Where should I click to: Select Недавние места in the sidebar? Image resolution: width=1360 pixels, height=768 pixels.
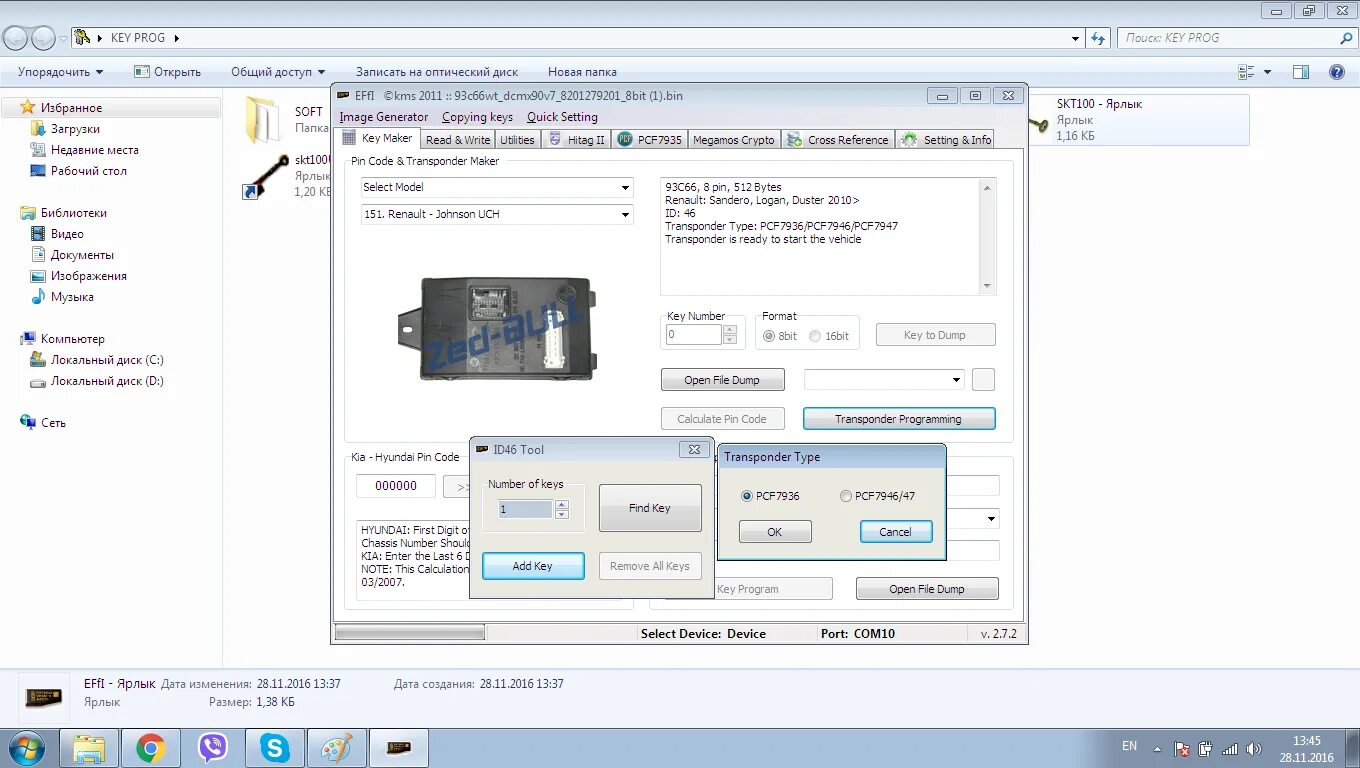[x=94, y=150]
